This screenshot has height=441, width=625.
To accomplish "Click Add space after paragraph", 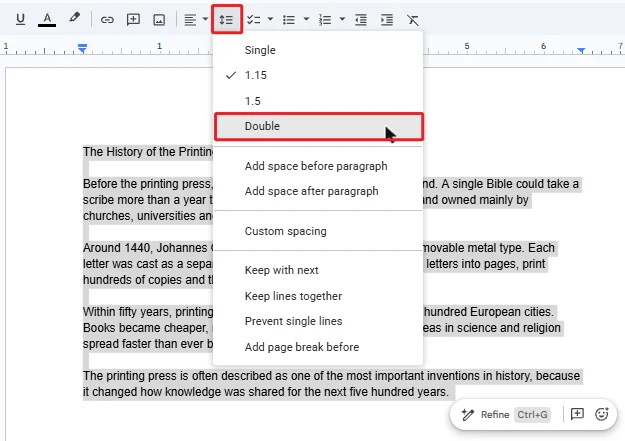I will tap(318, 191).
